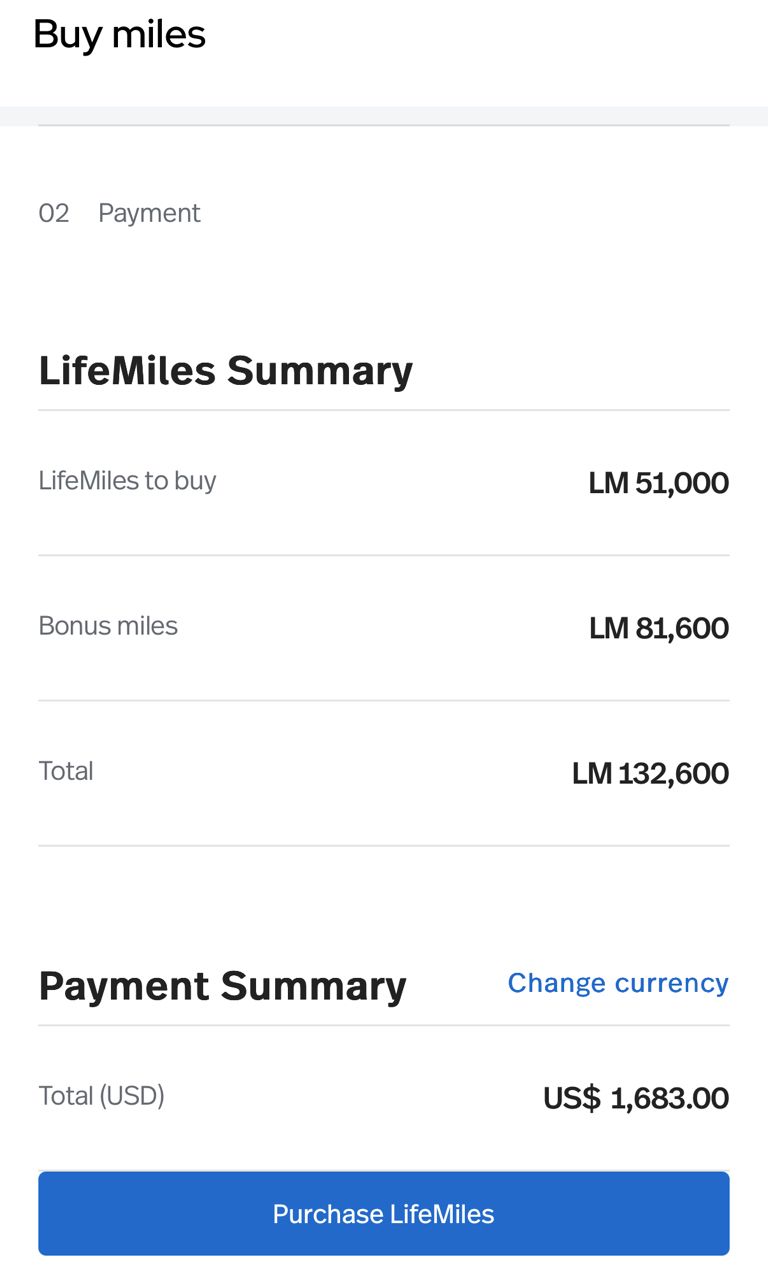Select the LM 51,000 miles value
The height and width of the screenshot is (1280, 768).
click(658, 483)
